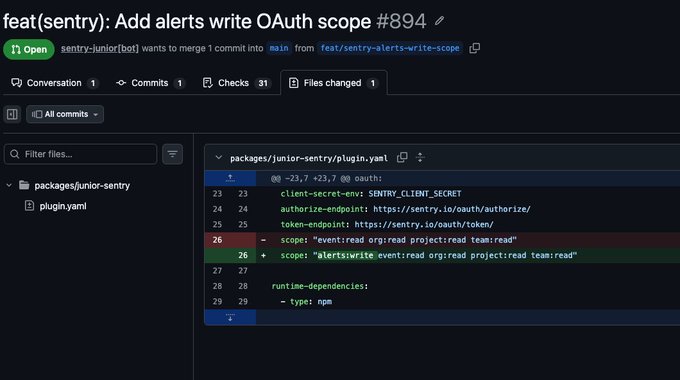Screen dimensions: 680x380
Task: Click new line number 29 in the diff gutter
Action: (243, 301)
